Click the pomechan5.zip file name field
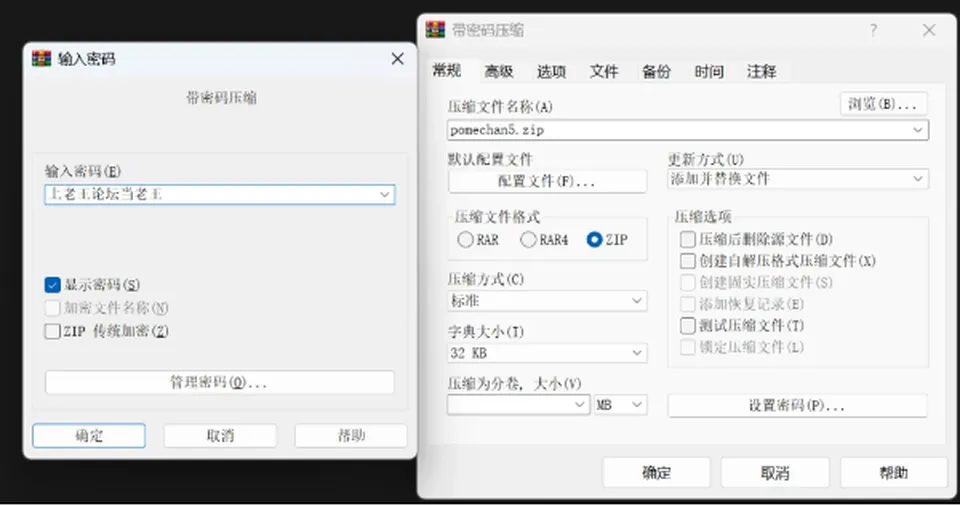Screen dimensions: 960x506 pyautogui.click(x=688, y=130)
